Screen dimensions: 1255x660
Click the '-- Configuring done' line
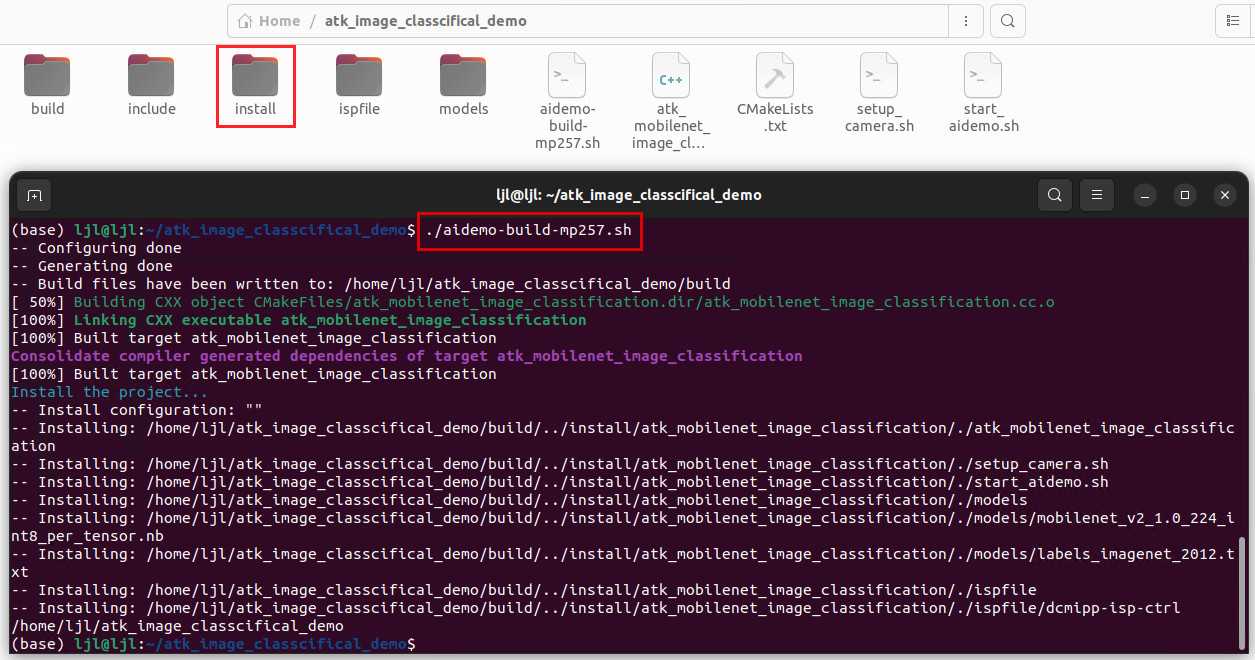coord(97,248)
